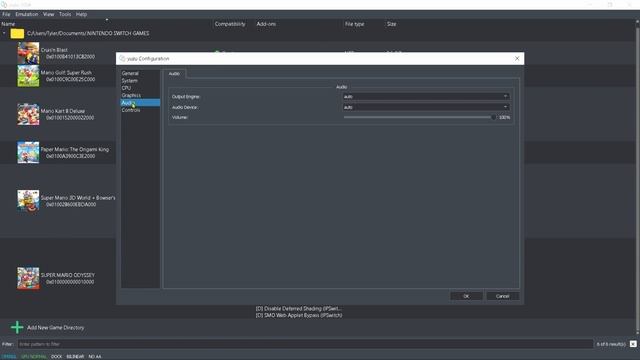Click the Disable Deferred Shading add-on text

pos(299,309)
